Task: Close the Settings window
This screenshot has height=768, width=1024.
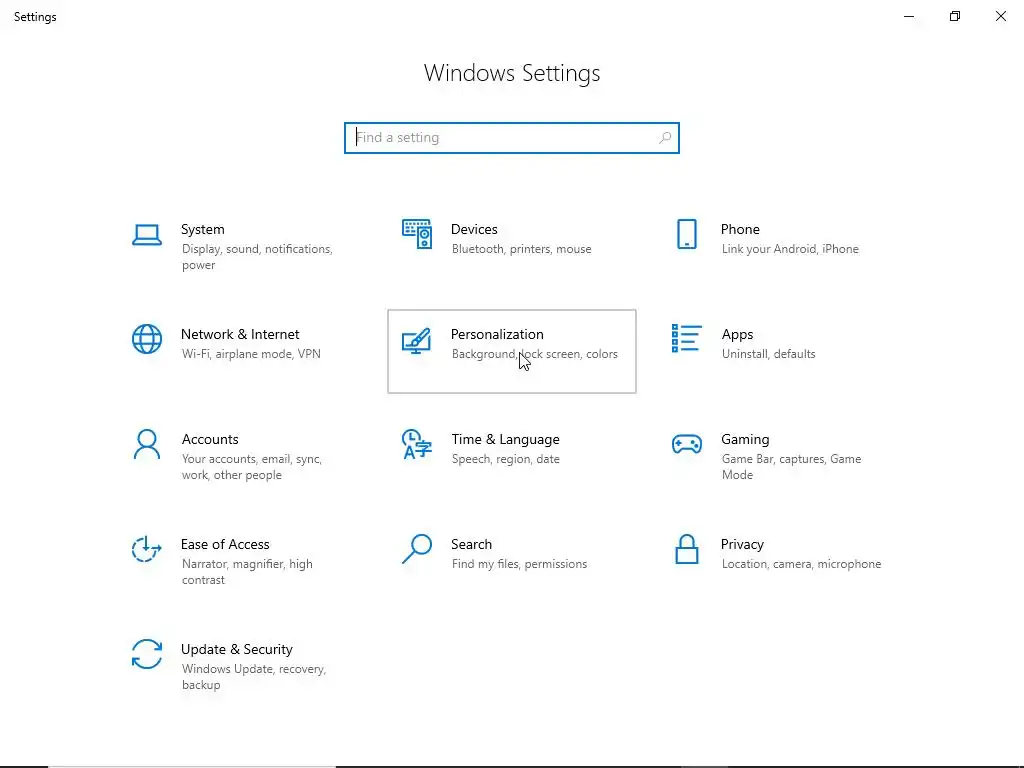Action: coord(1000,16)
